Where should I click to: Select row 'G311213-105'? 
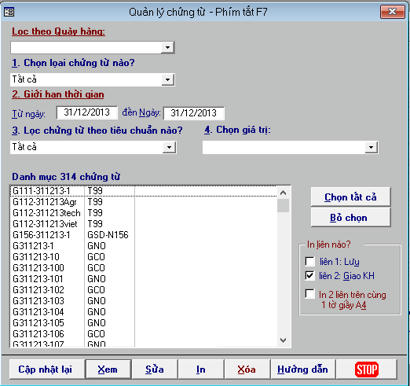coord(144,323)
